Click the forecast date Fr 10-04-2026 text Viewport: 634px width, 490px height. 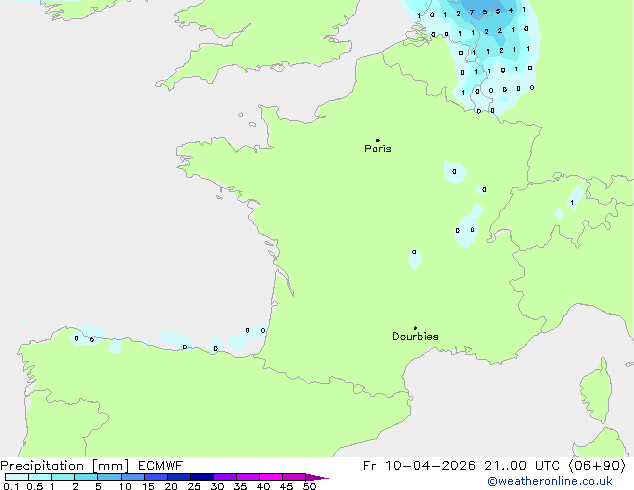(419, 466)
